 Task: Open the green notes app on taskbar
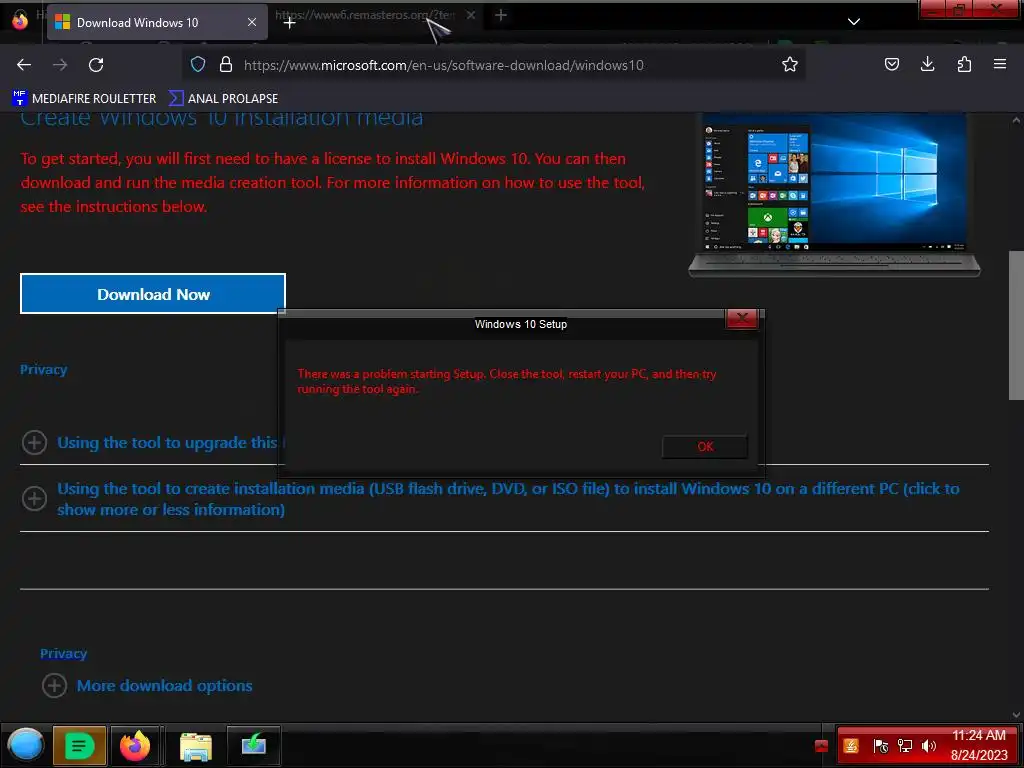79,745
